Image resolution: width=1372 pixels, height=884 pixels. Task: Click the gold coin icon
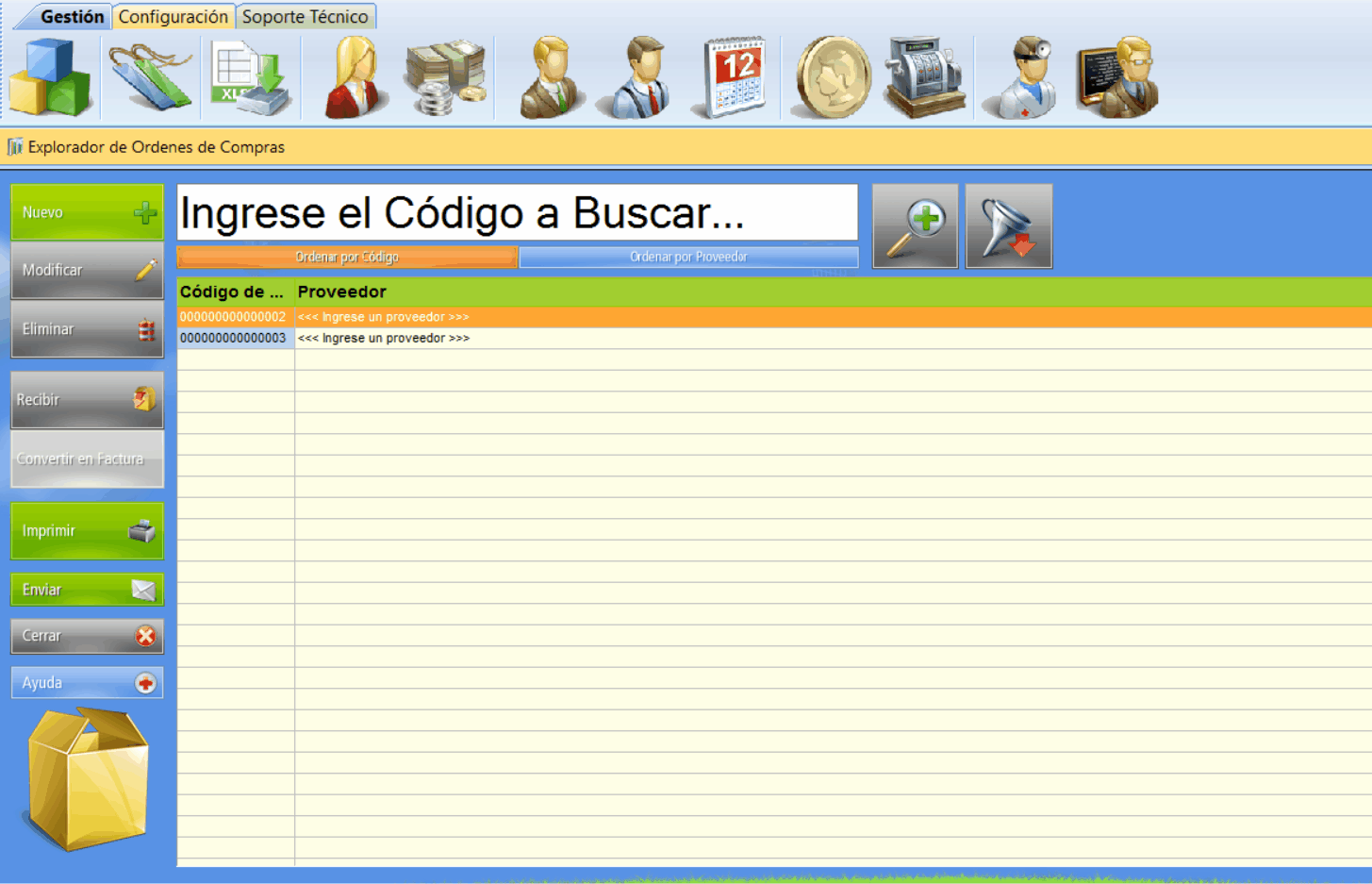833,77
